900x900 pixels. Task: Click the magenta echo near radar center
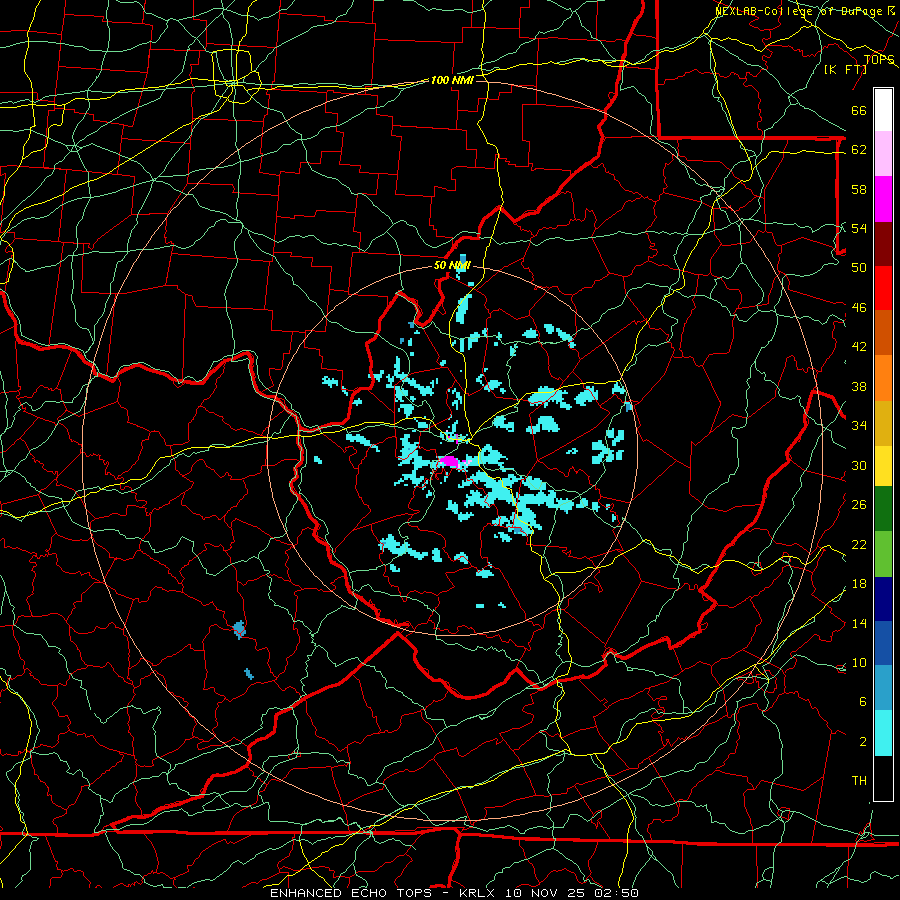[x=451, y=461]
